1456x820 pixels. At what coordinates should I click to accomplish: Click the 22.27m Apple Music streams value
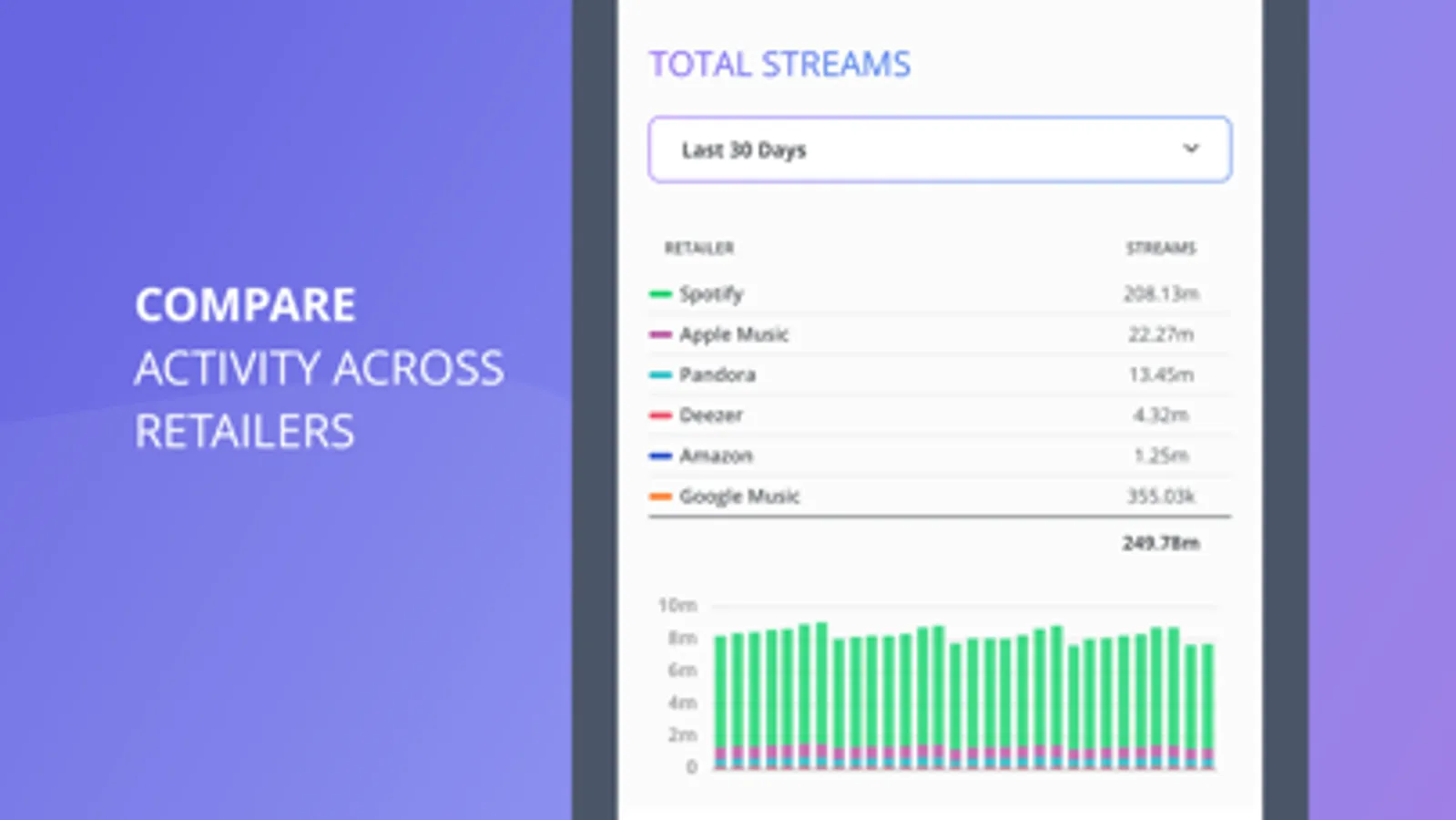(x=1161, y=334)
